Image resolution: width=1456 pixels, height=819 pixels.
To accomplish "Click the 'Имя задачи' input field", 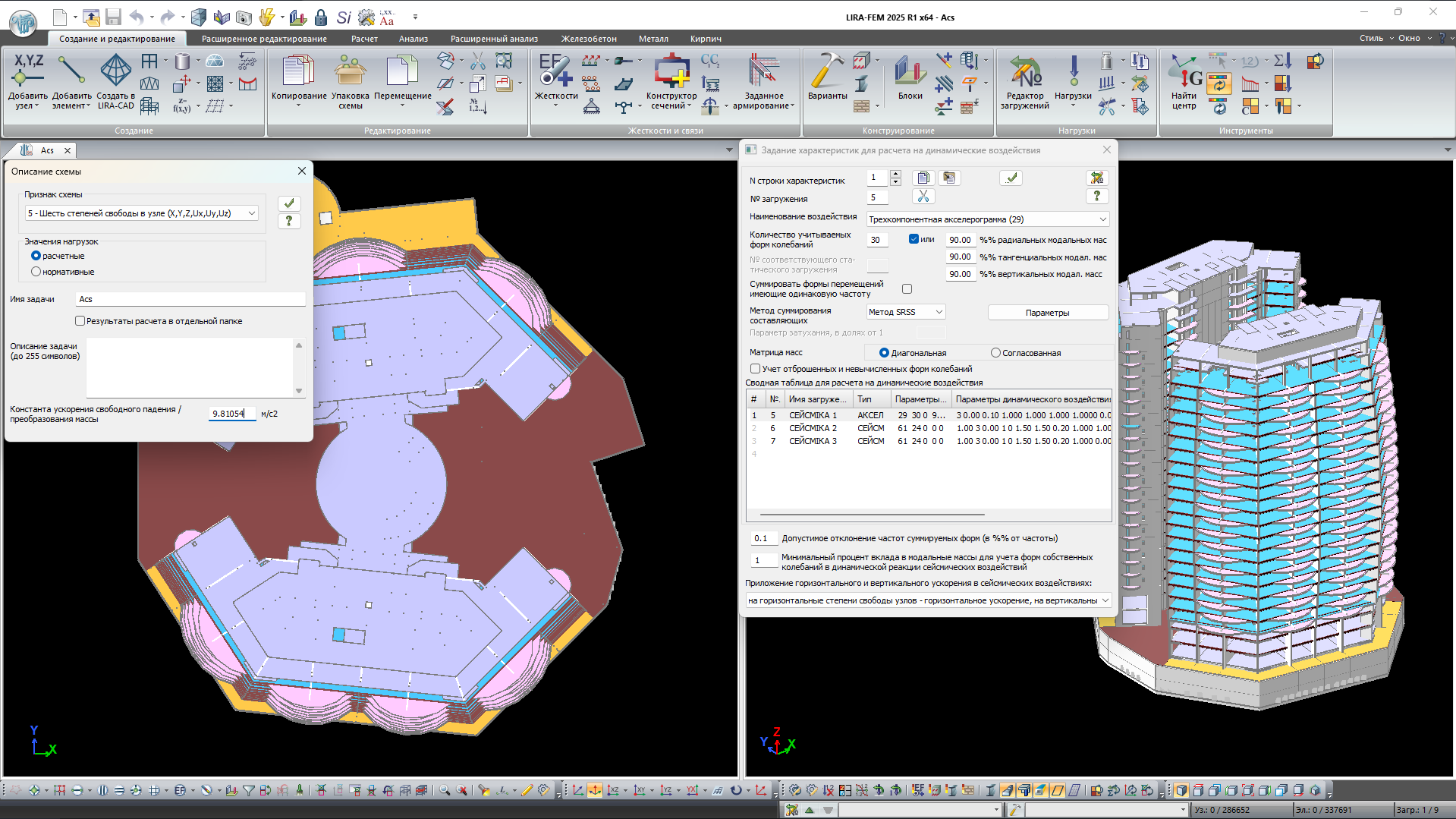I will click(x=191, y=299).
